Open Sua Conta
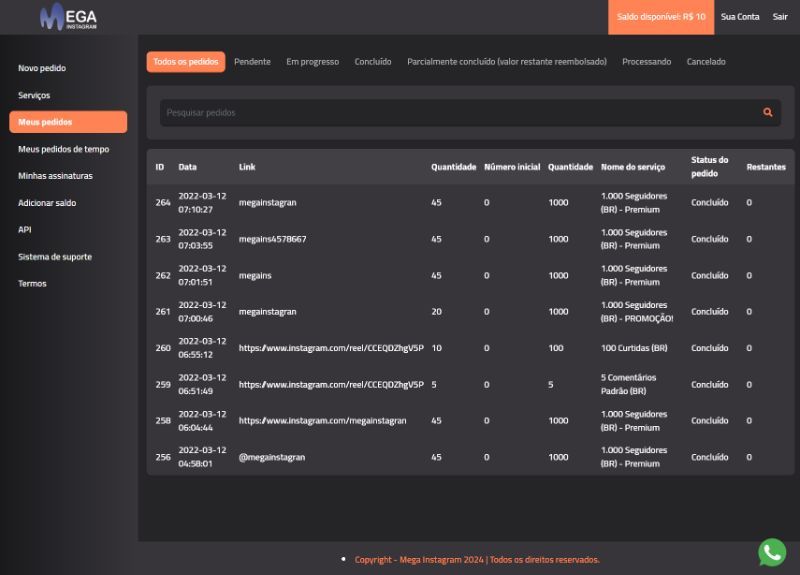This screenshot has width=800, height=575. click(740, 17)
